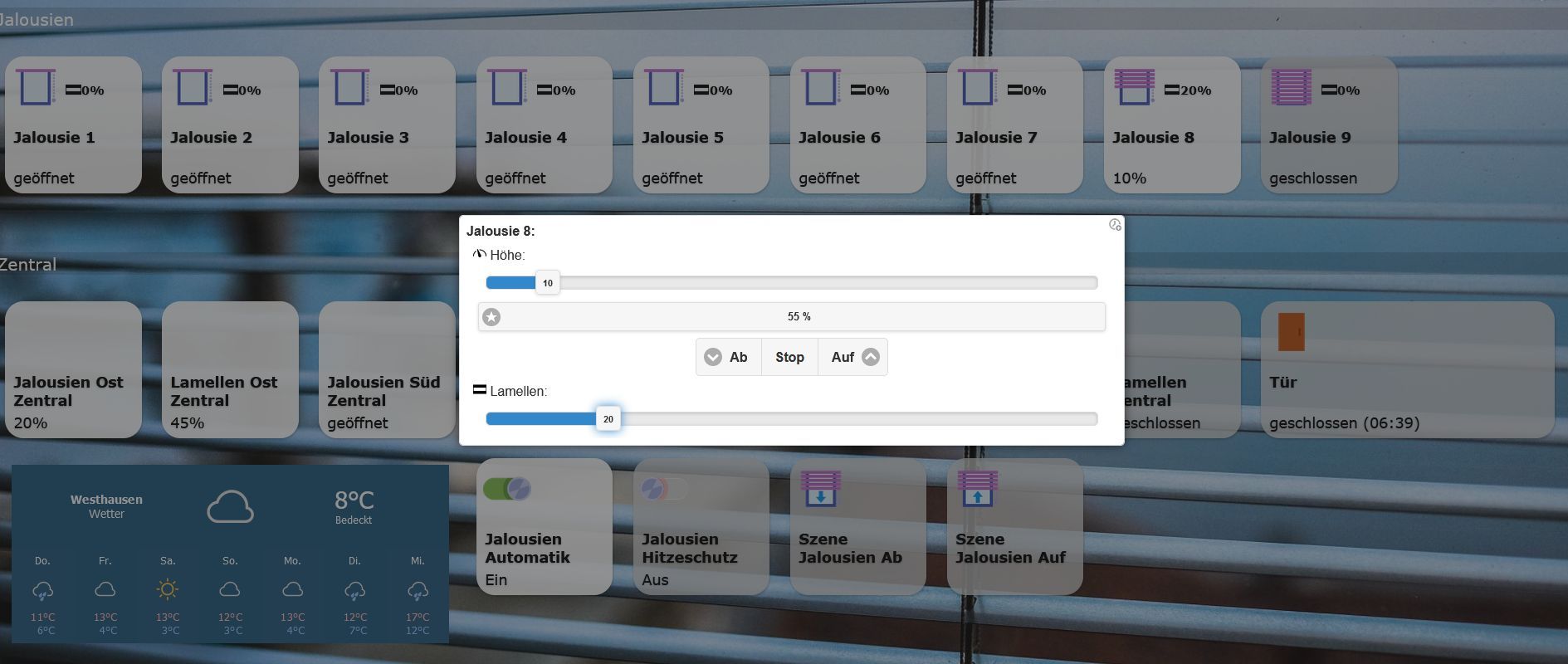Select the Tür tile label

click(x=1282, y=383)
